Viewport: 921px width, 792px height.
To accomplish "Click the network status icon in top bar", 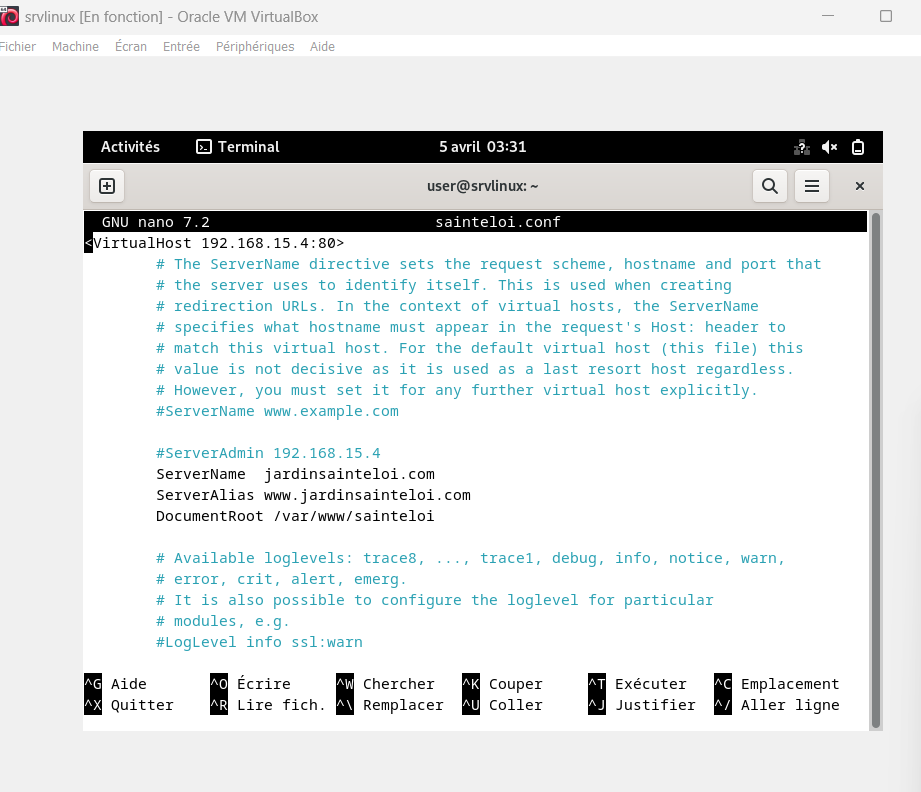I will tap(801, 147).
